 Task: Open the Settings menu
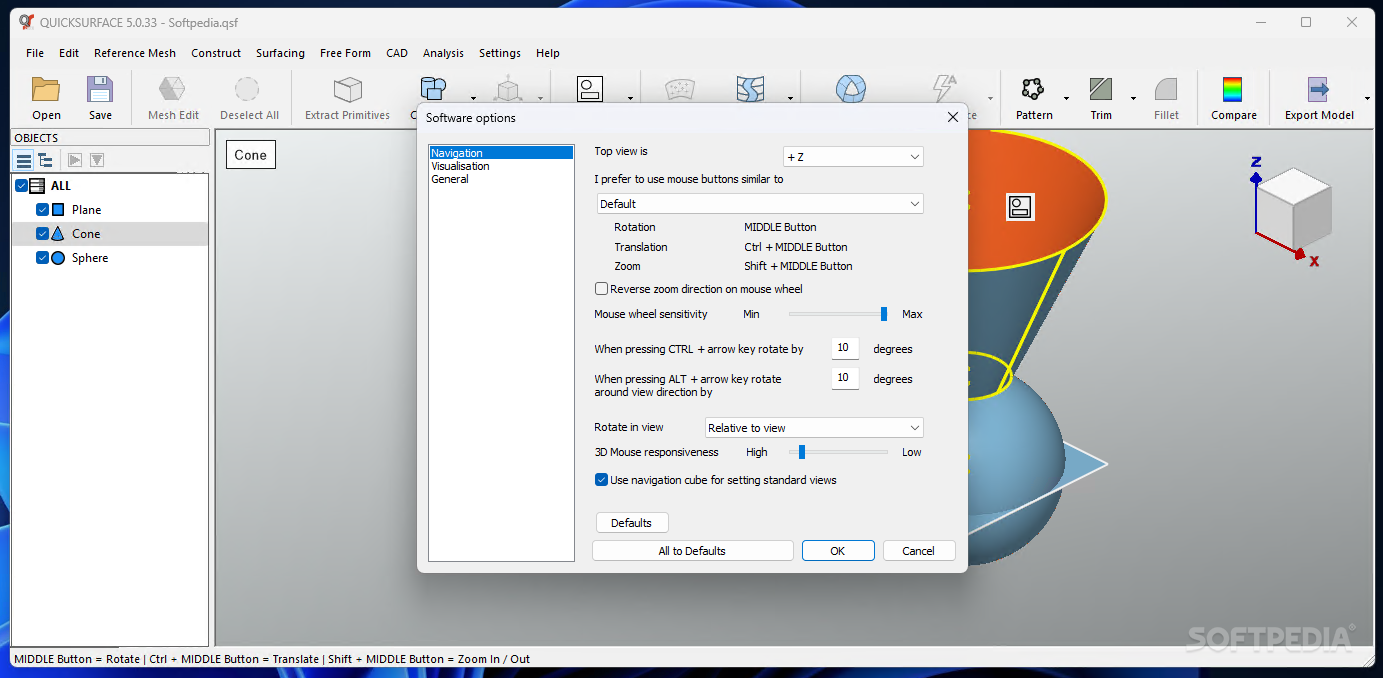click(x=500, y=53)
